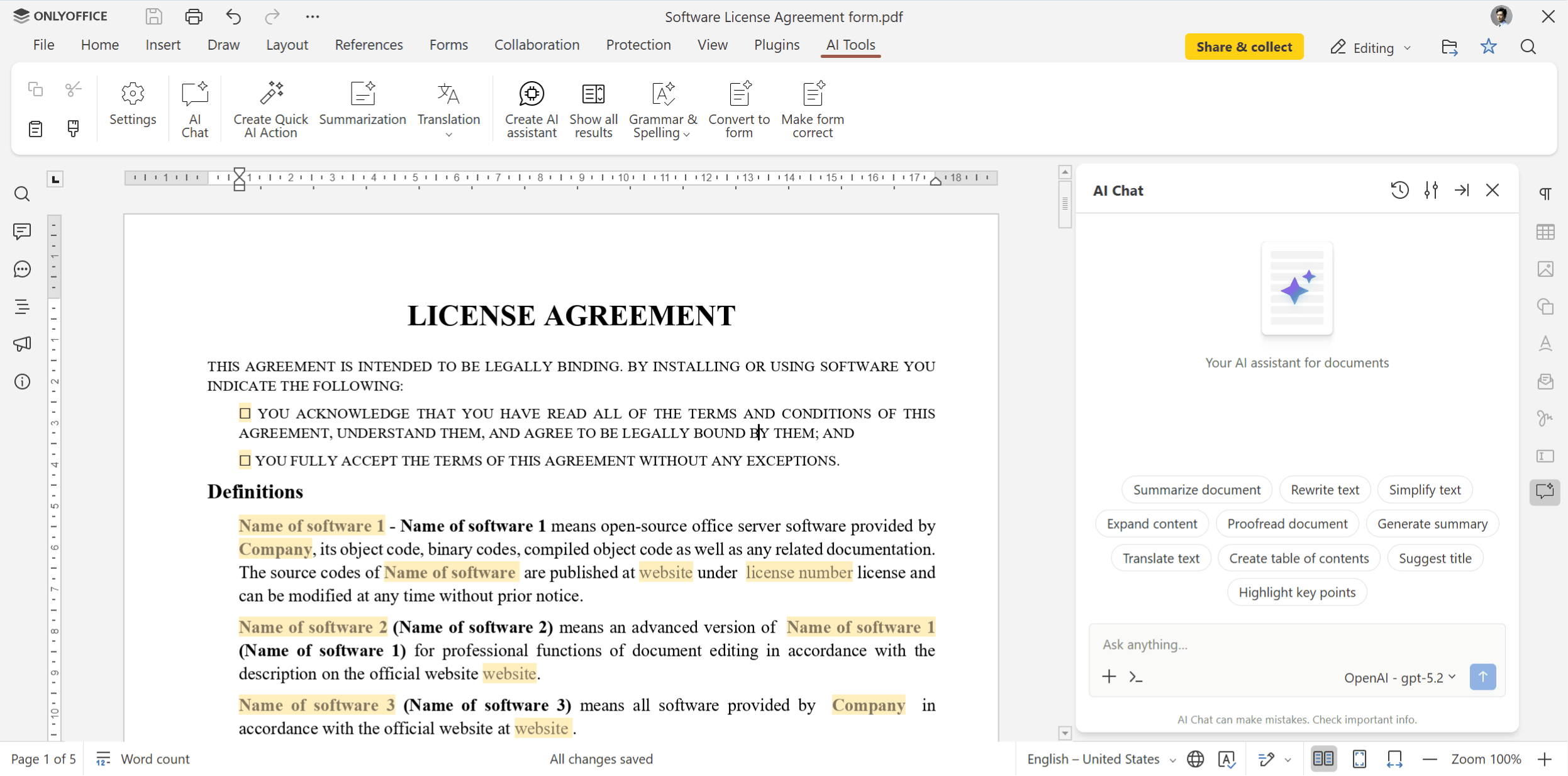Undo the last action

[233, 16]
